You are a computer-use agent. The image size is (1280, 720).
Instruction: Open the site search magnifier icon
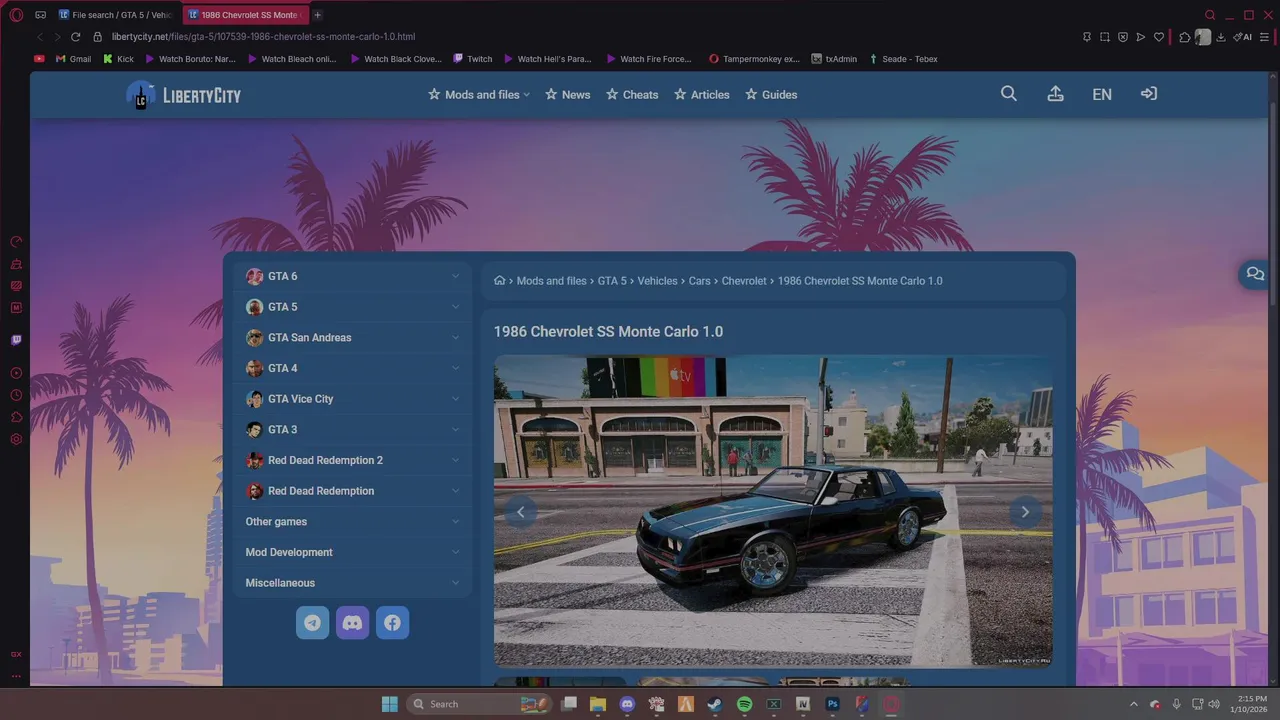pos(1008,94)
